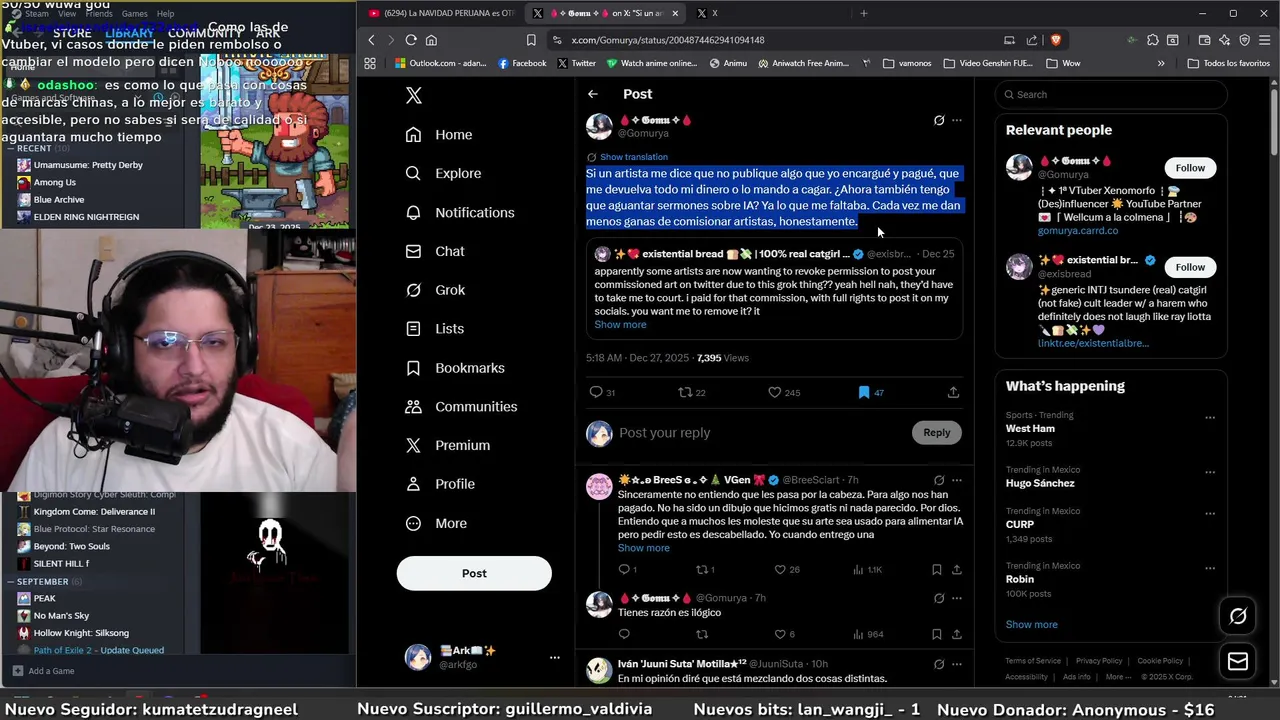Open Communities in X sidebar
The height and width of the screenshot is (720, 1280).
point(461,407)
